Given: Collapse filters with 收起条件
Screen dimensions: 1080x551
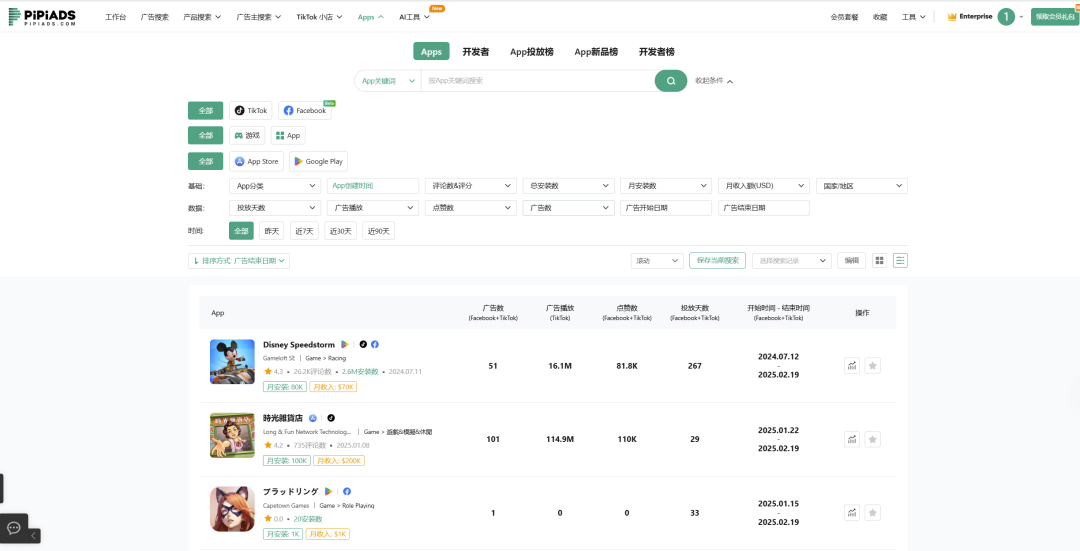Looking at the screenshot, I should [x=714, y=81].
